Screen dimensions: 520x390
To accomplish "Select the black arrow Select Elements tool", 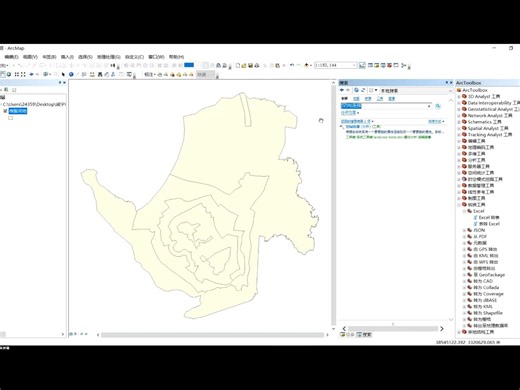I will click(63, 74).
